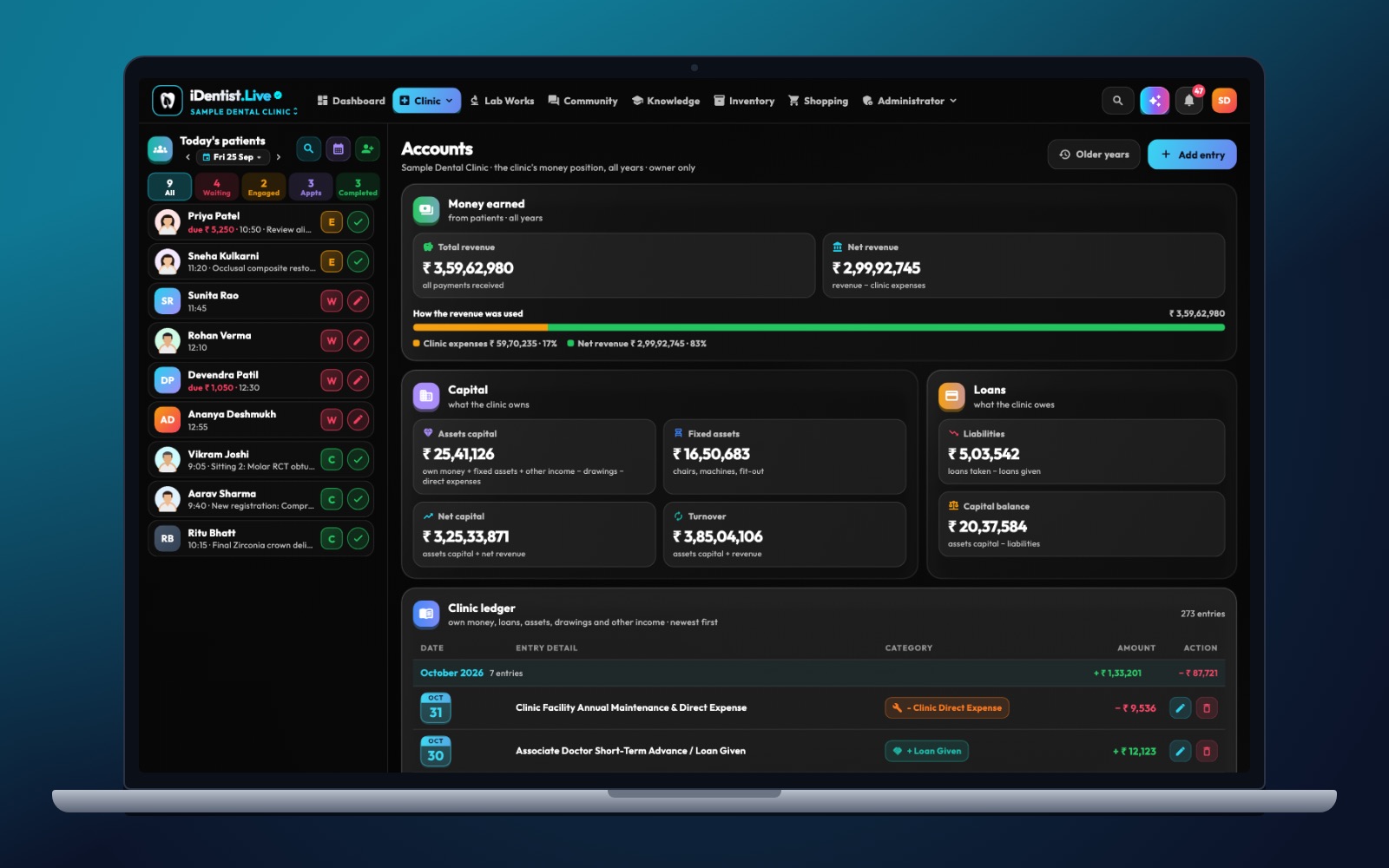Open the Shopping menu link
This screenshot has height=868, width=1389.
point(818,101)
